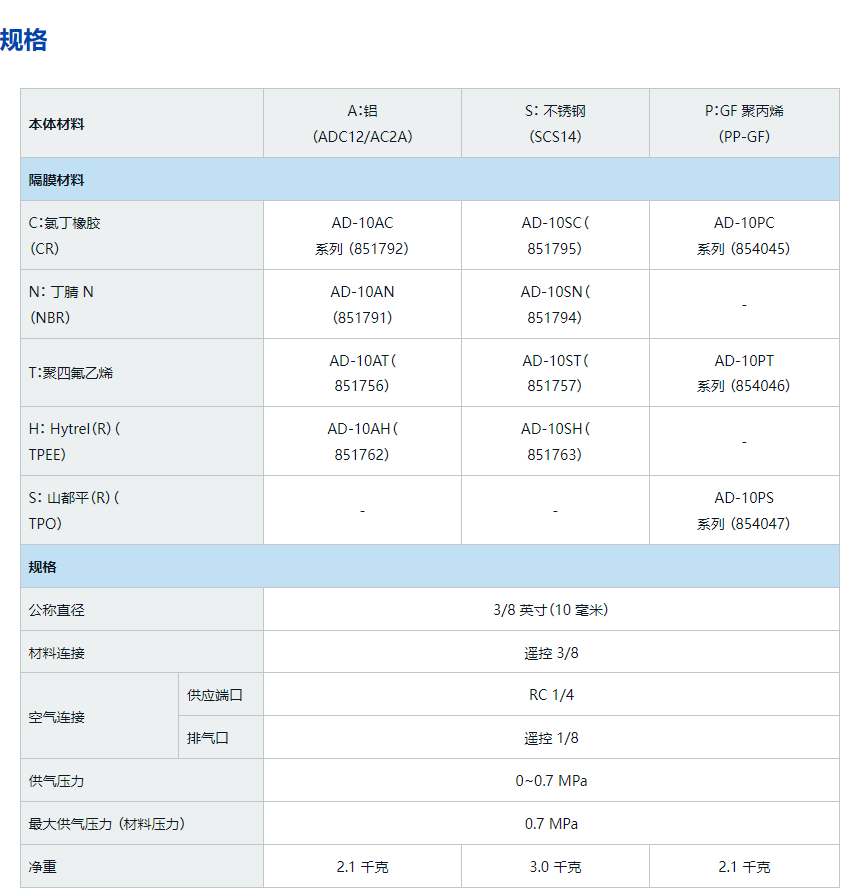The width and height of the screenshot is (846, 896).
Task: Open the AD-10ST (851757) entry
Action: [555, 372]
